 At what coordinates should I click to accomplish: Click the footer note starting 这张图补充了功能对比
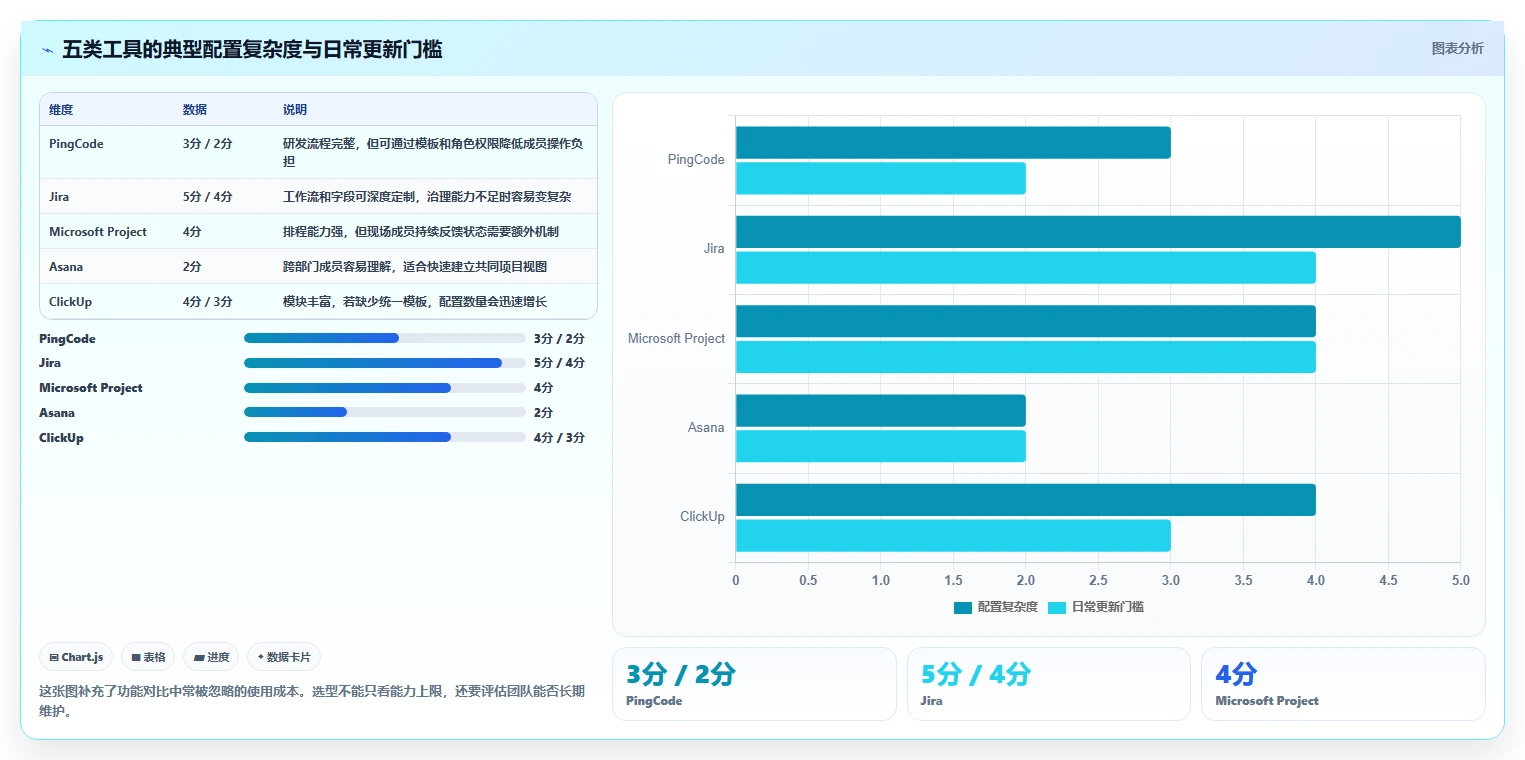(312, 701)
